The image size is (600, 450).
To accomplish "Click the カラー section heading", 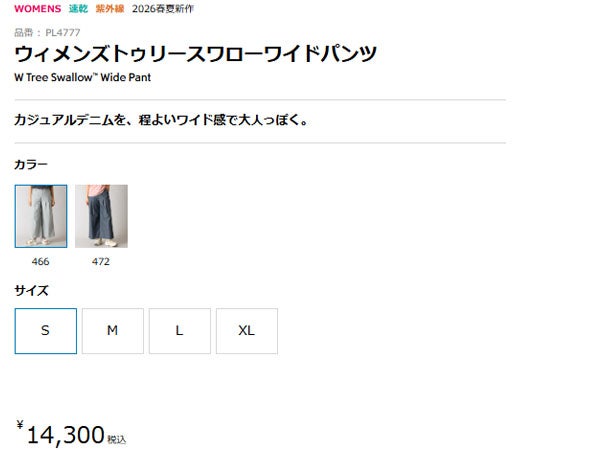I will pos(31,165).
